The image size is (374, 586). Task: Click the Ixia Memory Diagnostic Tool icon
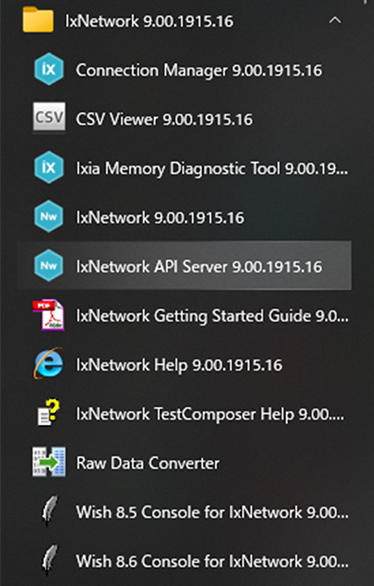pos(49,167)
